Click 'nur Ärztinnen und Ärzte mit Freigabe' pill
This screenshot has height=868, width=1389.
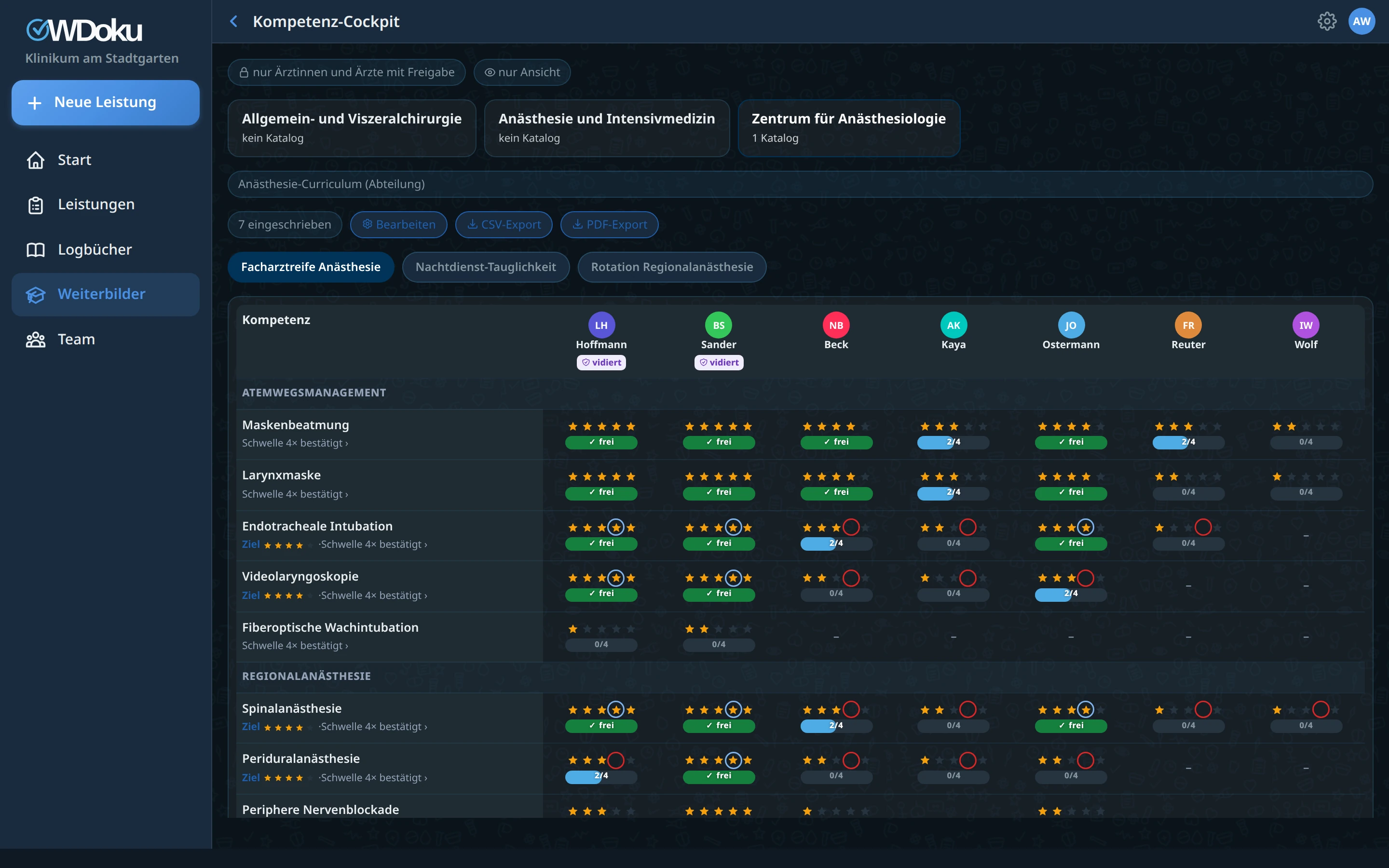click(347, 72)
